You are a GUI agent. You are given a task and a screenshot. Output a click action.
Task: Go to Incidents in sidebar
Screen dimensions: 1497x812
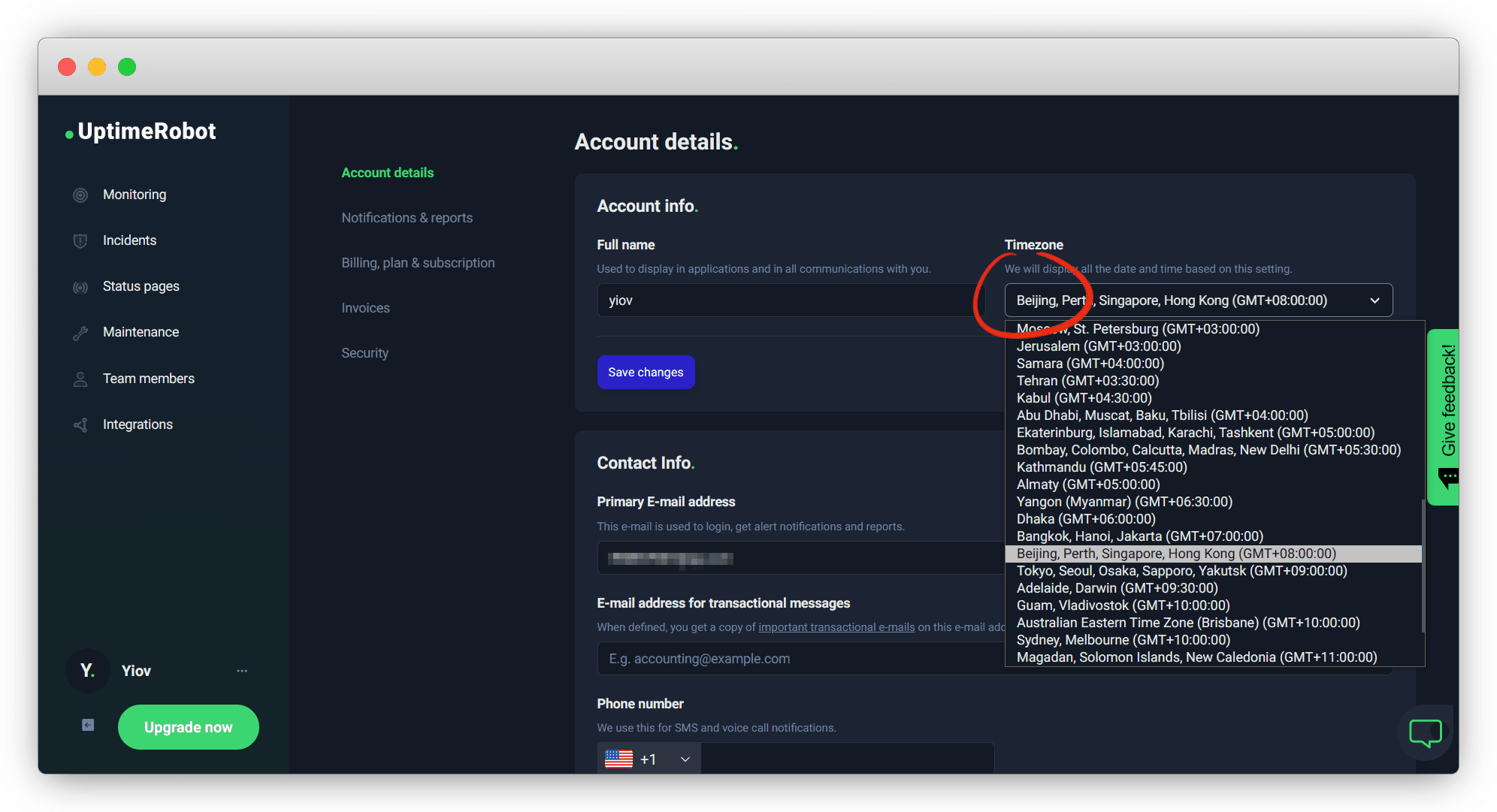pos(129,240)
